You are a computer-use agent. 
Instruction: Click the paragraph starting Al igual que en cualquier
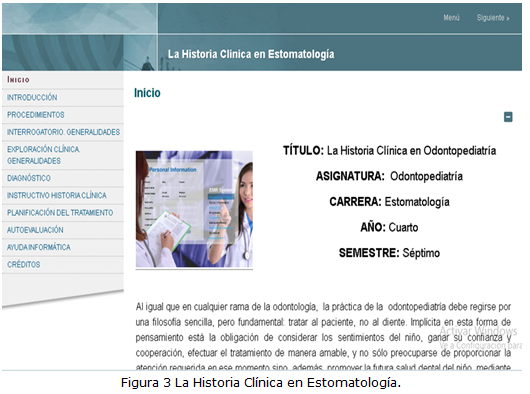(323, 336)
